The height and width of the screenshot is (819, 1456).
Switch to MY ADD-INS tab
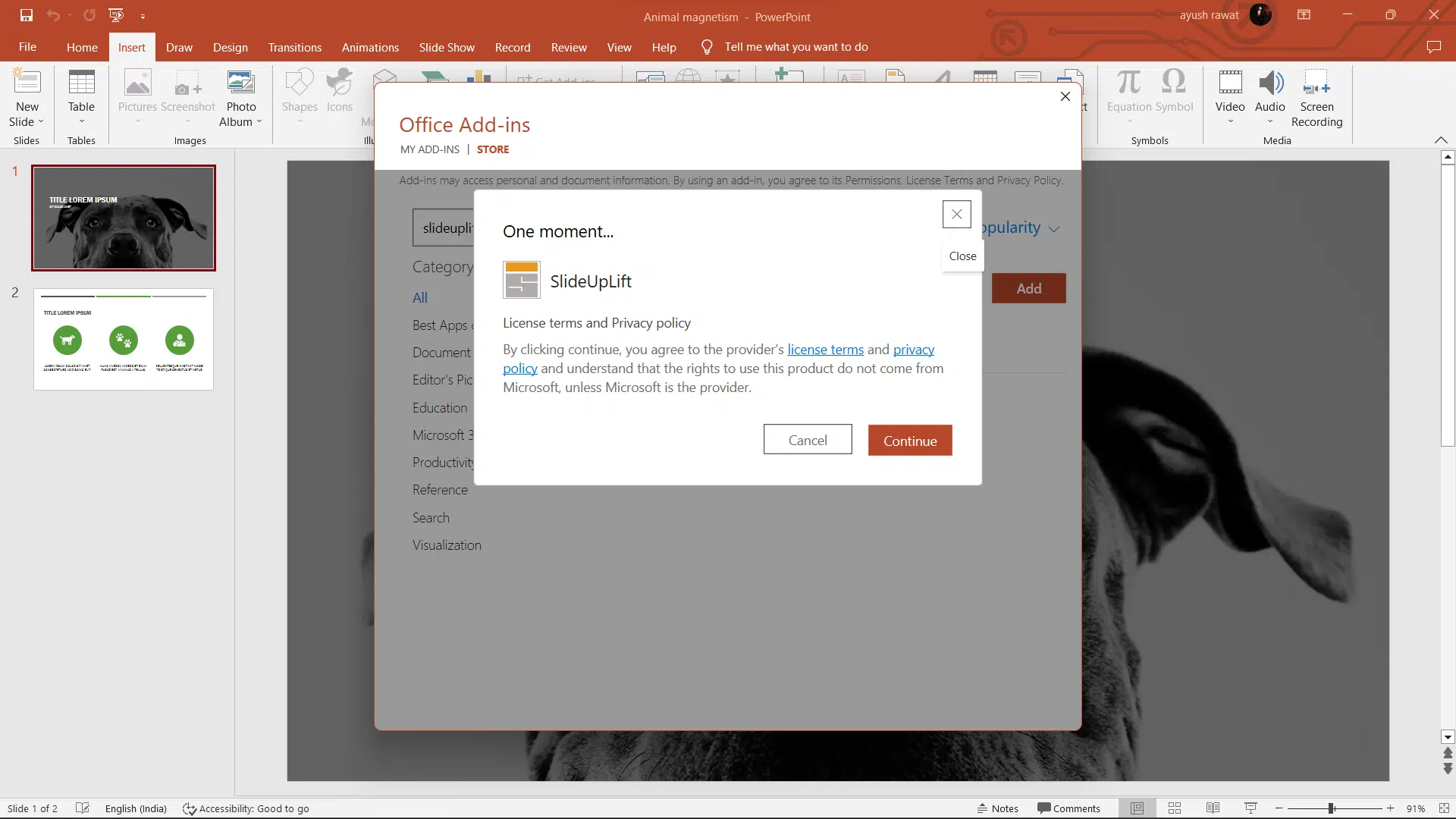coord(430,149)
